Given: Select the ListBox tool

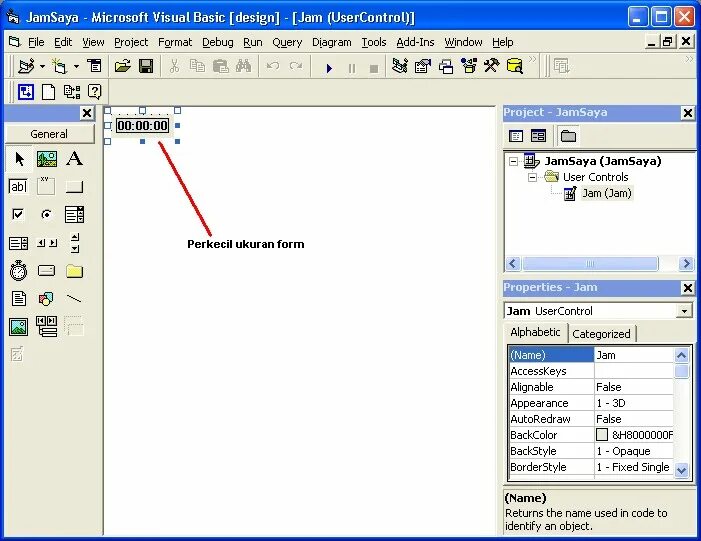Looking at the screenshot, I should click(18, 243).
